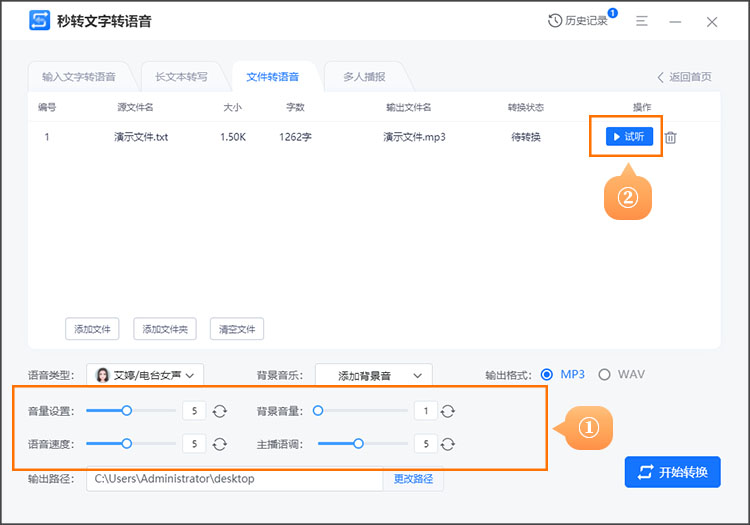Click the app logo in title bar
Screen dimensions: 750x525
[x=40, y=21]
